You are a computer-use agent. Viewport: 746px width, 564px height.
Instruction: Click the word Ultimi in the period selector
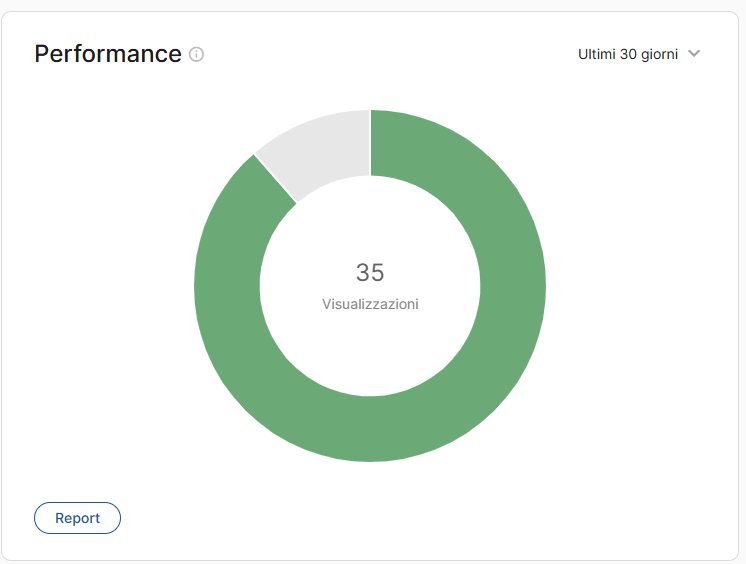(596, 54)
